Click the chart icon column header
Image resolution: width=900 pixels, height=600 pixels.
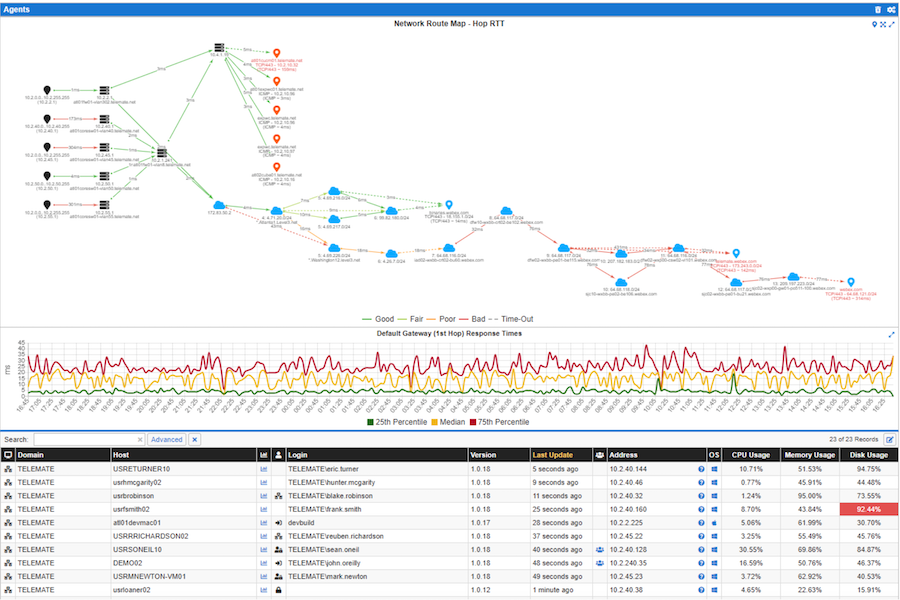point(263,455)
